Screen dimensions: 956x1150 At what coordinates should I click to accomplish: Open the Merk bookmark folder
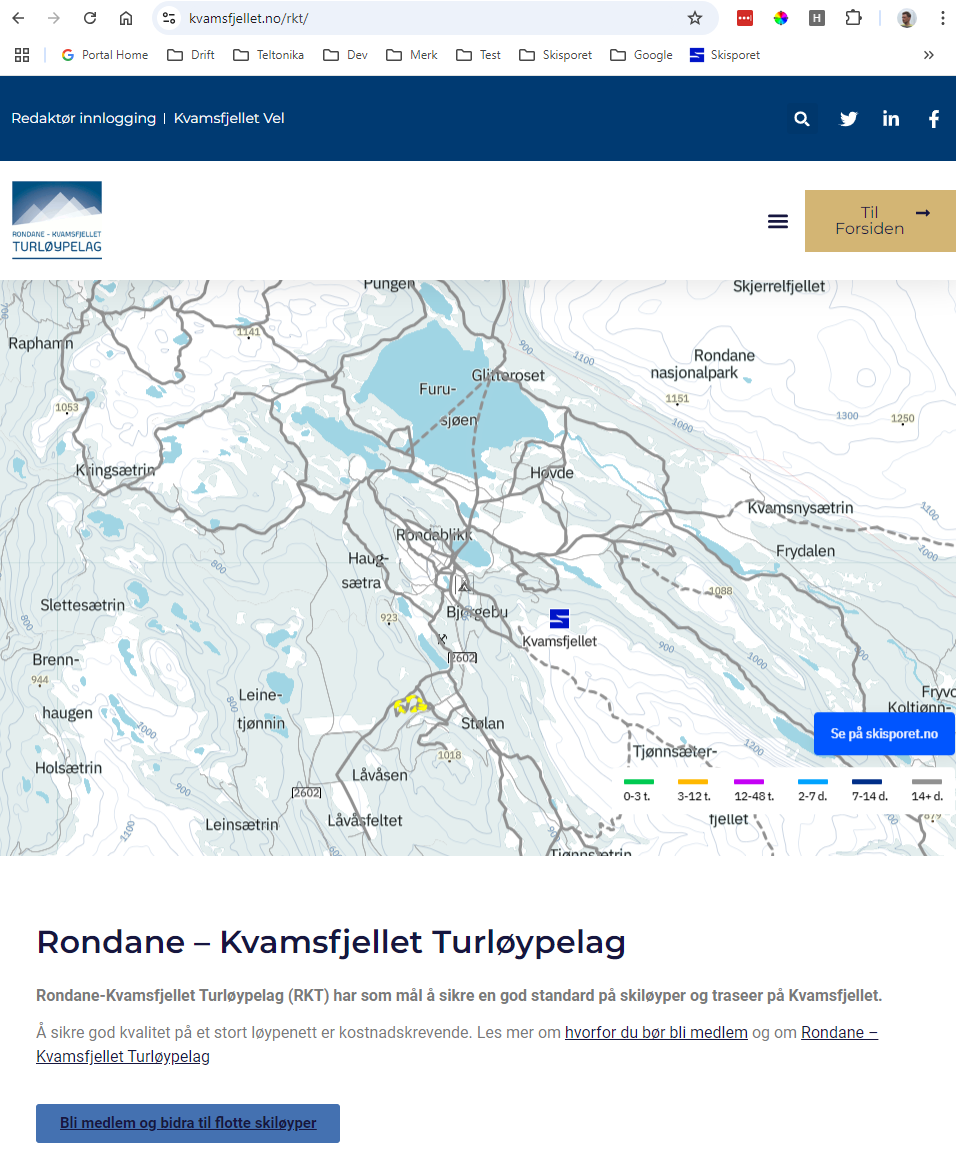pos(412,55)
